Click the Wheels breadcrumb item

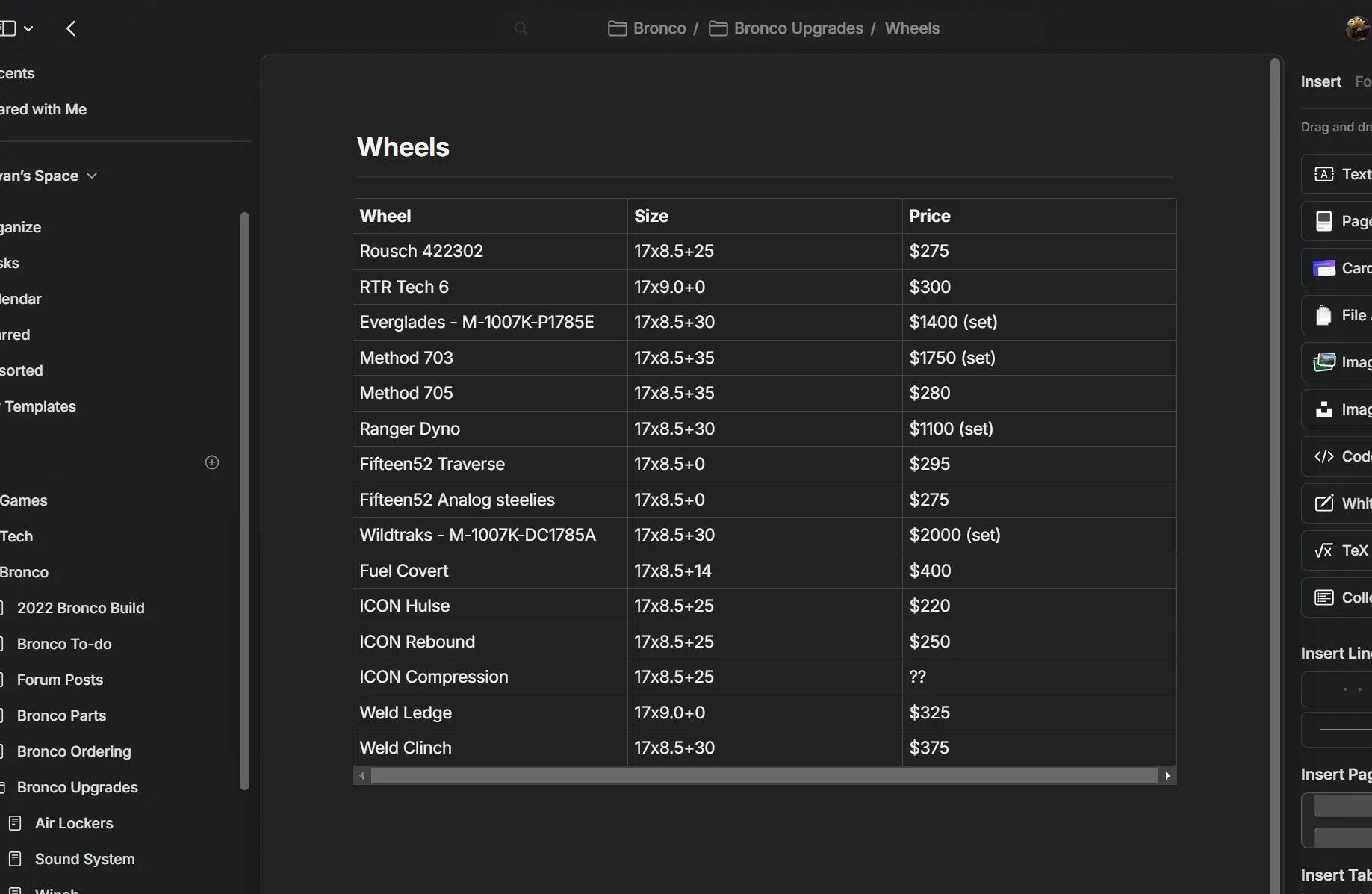coord(912,28)
